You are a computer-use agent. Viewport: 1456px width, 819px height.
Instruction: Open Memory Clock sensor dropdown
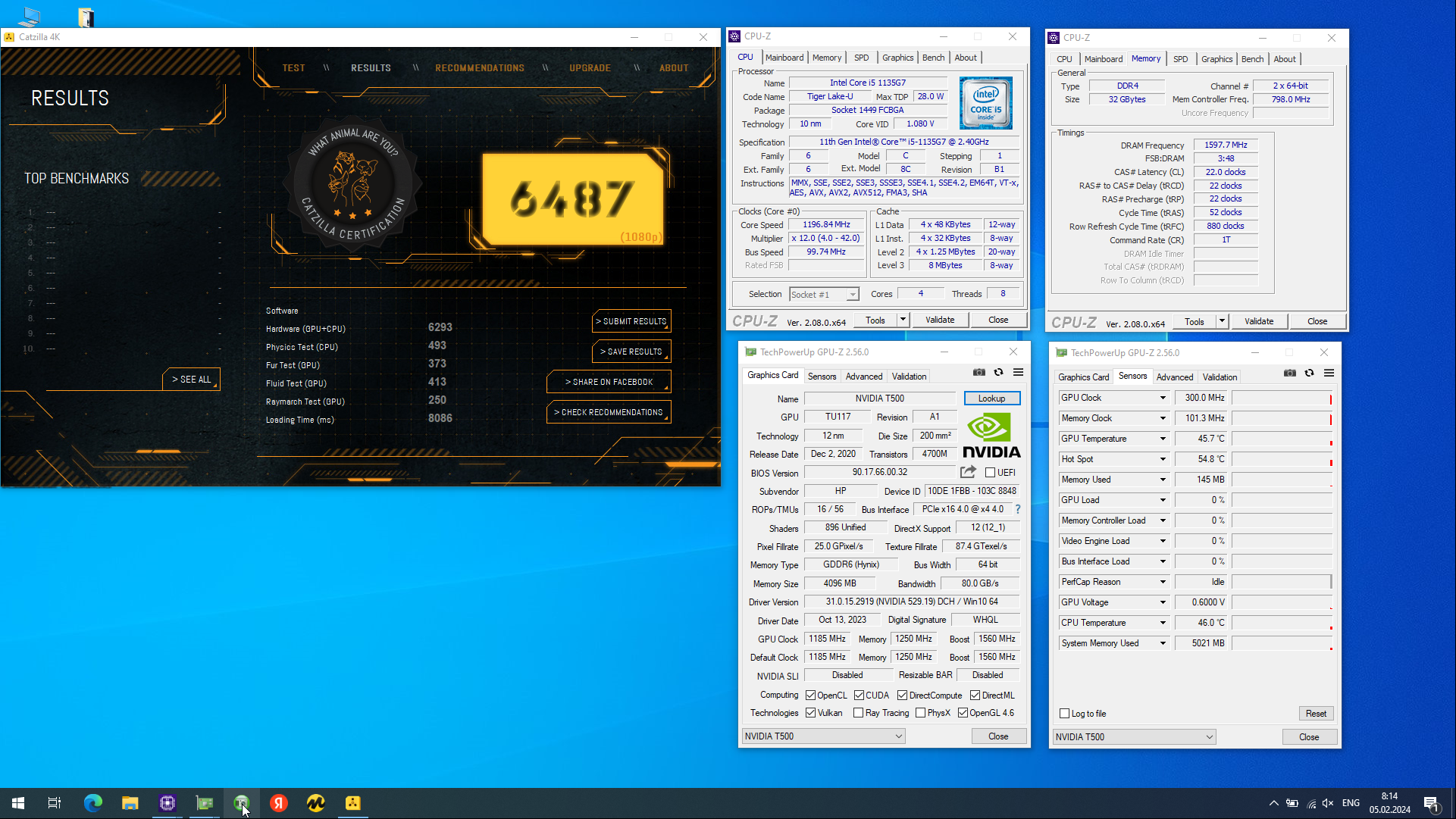1162,418
